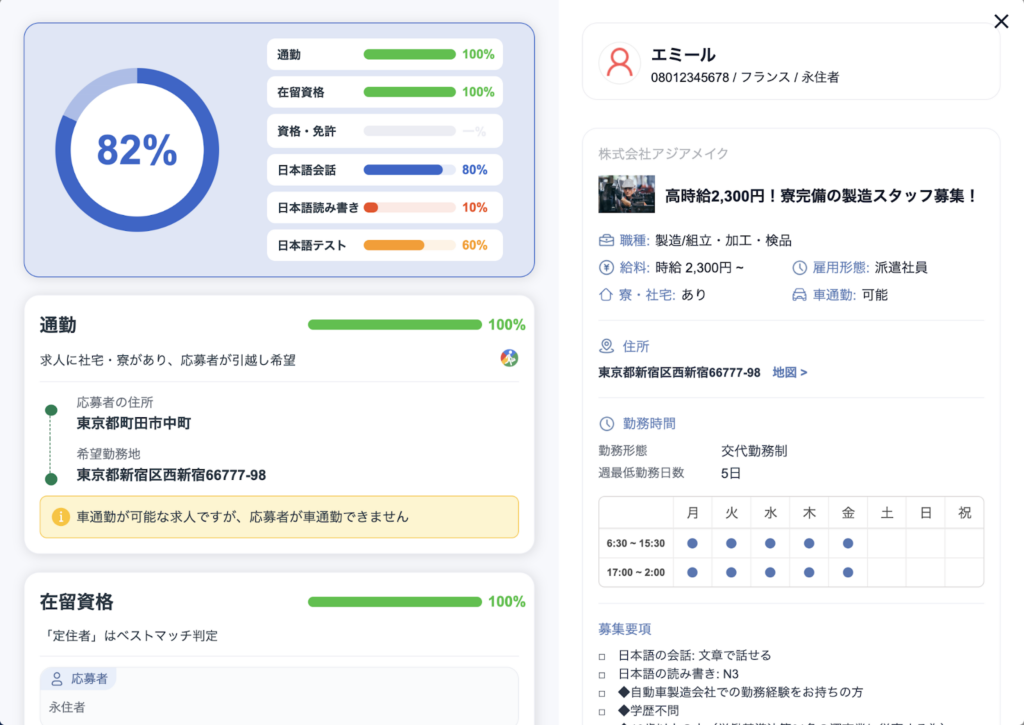Click the car commute warning info icon

[60, 517]
